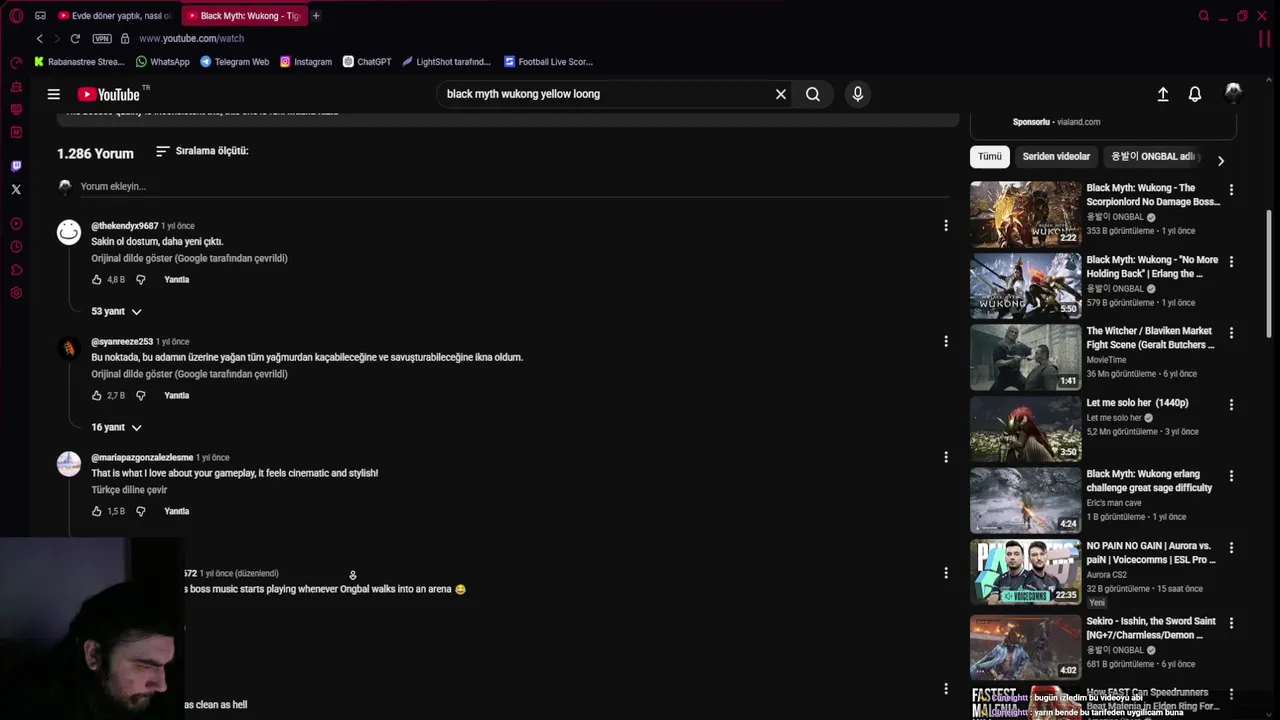Open Sıralama ölçütü sort dropdown

[x=202, y=151]
